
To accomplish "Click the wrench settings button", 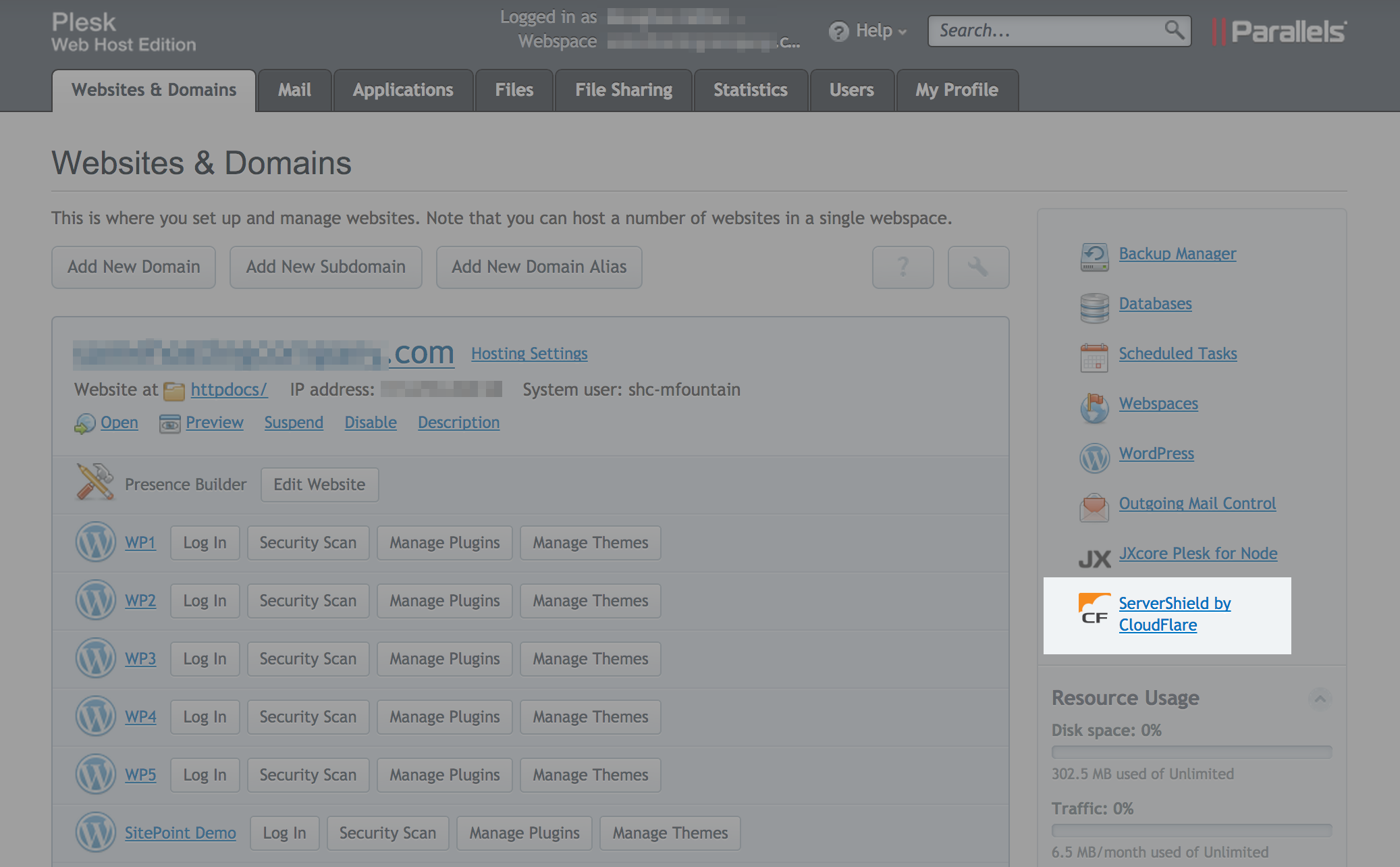I will pyautogui.click(x=978, y=267).
